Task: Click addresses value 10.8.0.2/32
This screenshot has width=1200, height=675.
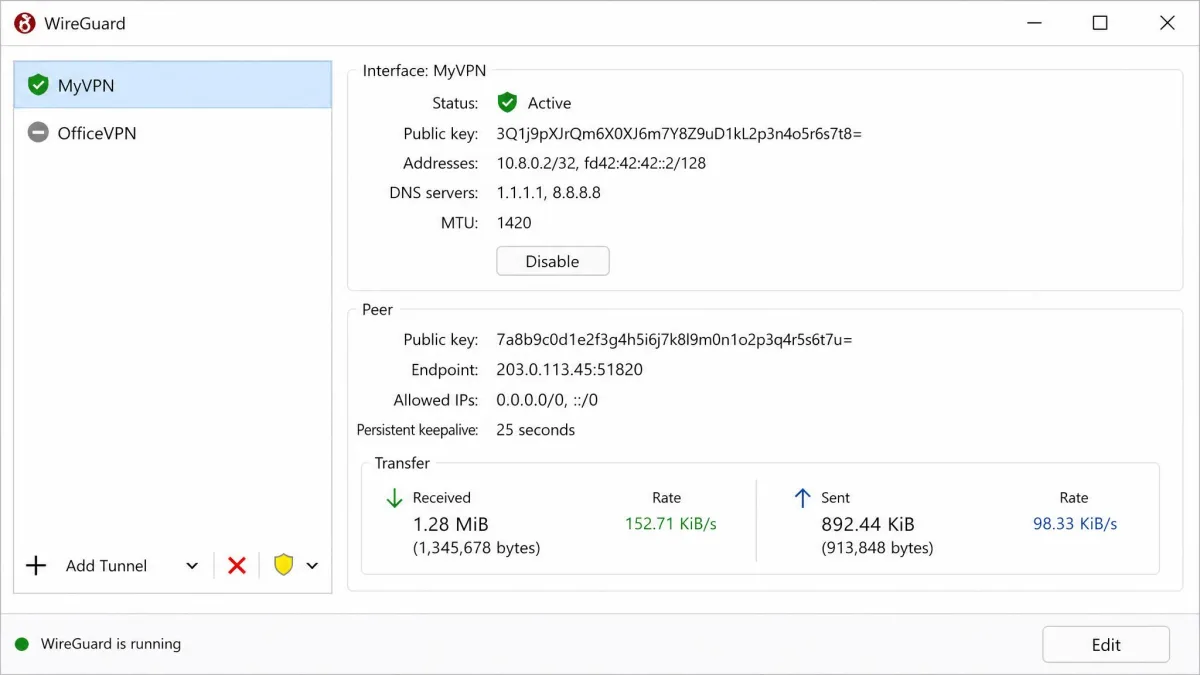Action: click(601, 163)
